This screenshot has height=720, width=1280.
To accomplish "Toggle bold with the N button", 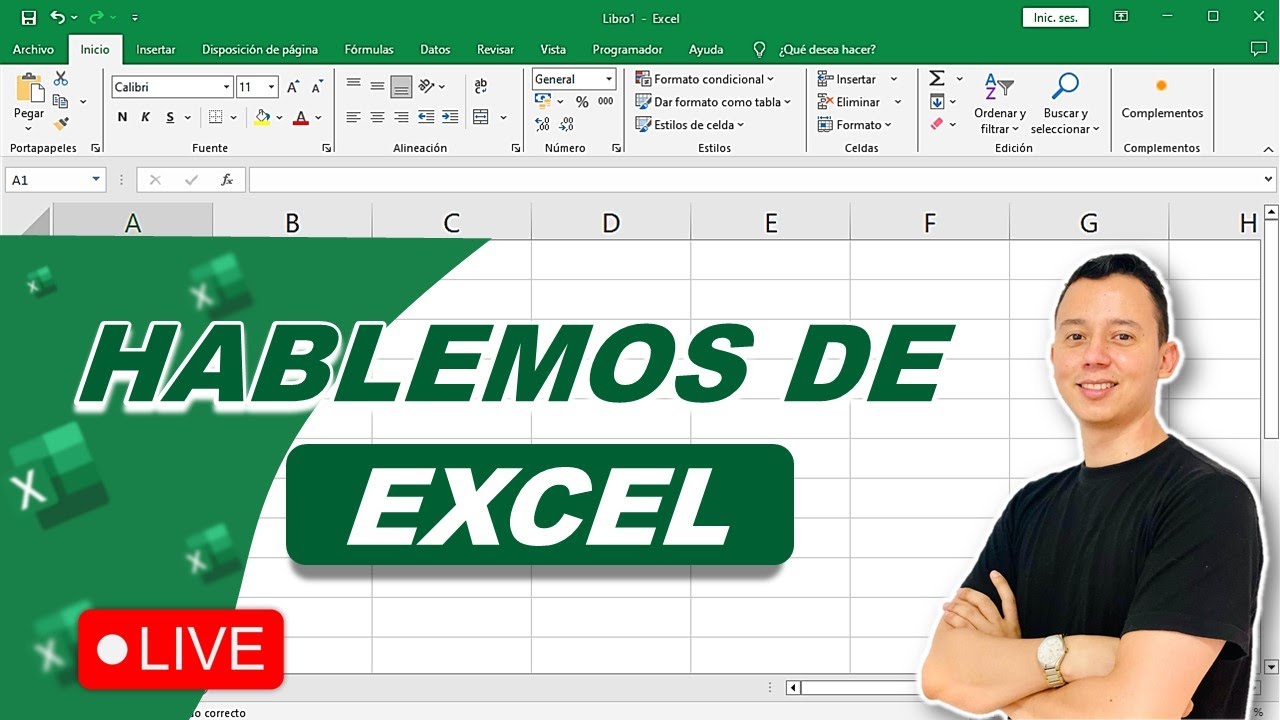I will (x=122, y=117).
